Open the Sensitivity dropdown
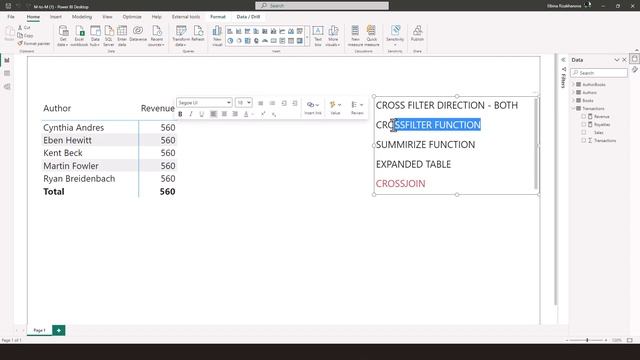640x360 pixels. tap(395, 36)
